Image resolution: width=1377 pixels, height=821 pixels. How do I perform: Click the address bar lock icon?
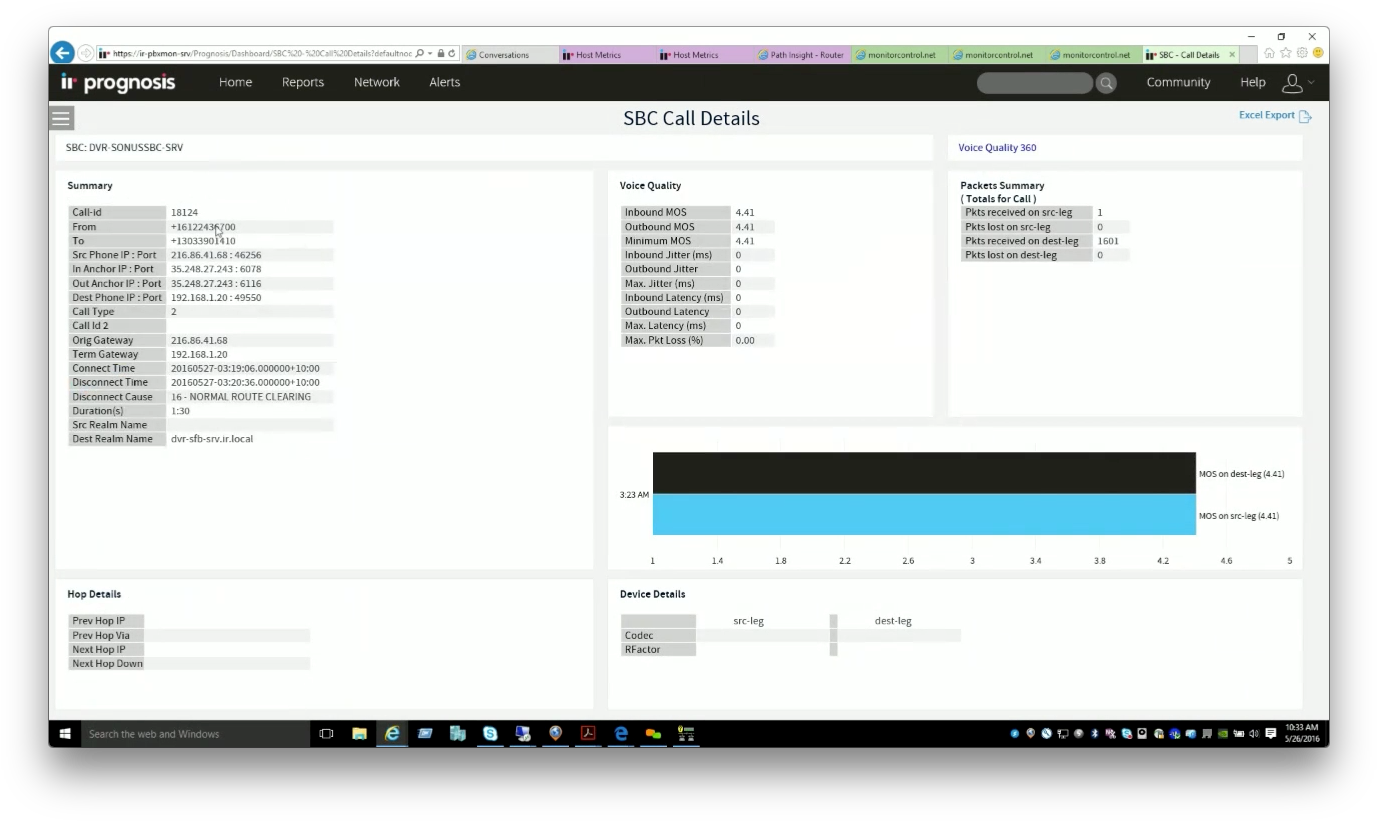pyautogui.click(x=441, y=54)
